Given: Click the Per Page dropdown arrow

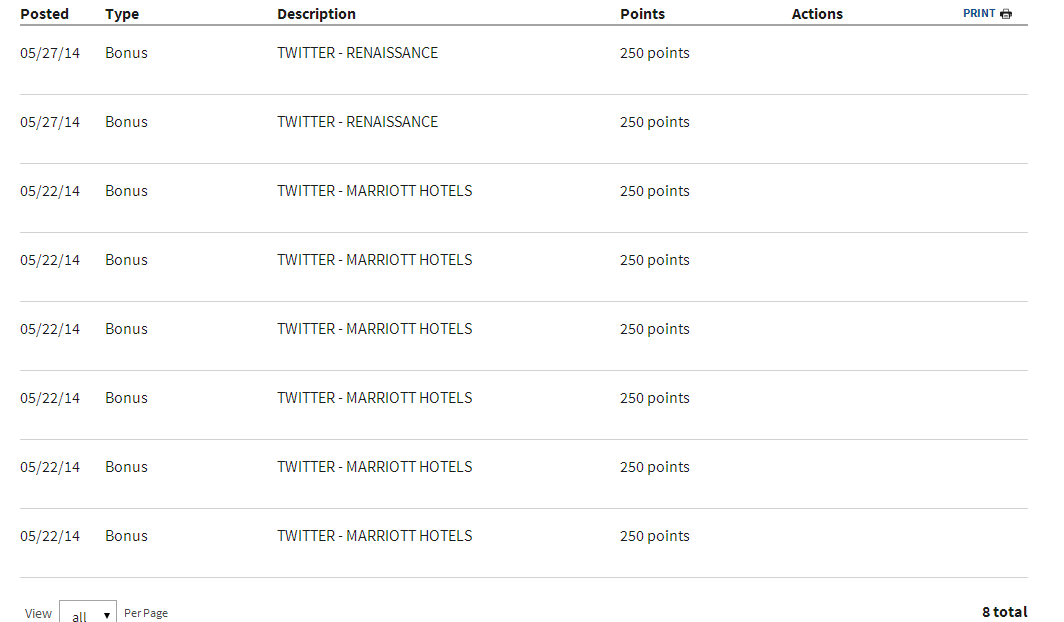Looking at the screenshot, I should (107, 615).
